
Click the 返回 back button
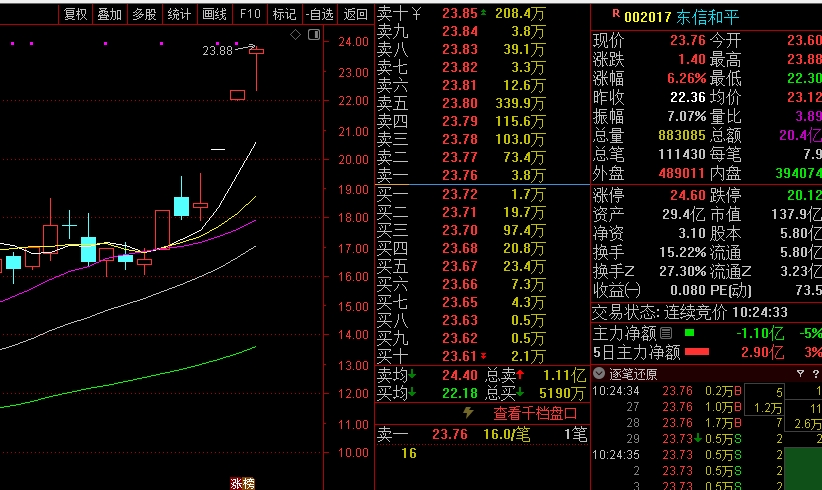[x=355, y=14]
